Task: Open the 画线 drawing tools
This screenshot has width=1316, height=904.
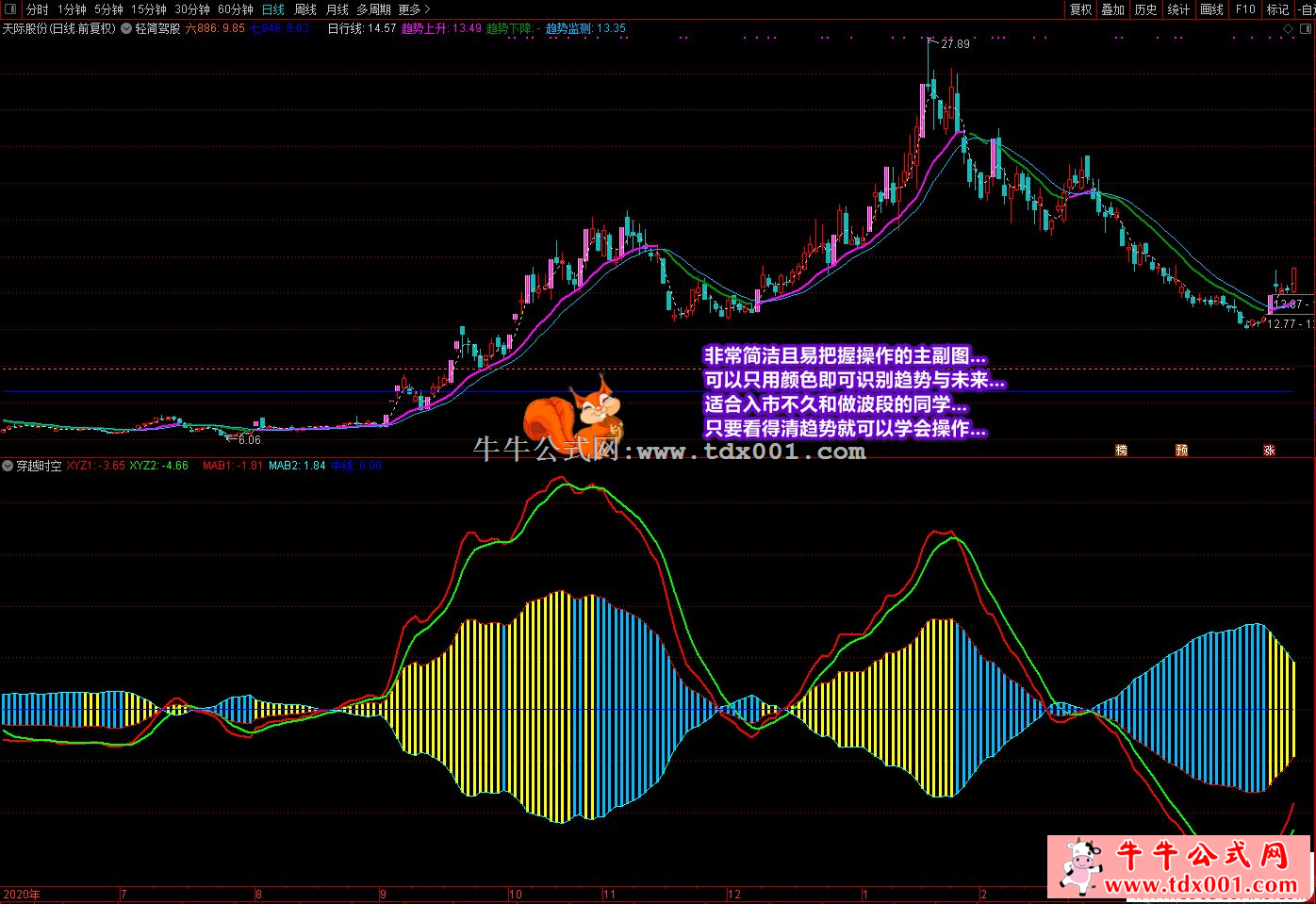Action: click(x=1211, y=9)
